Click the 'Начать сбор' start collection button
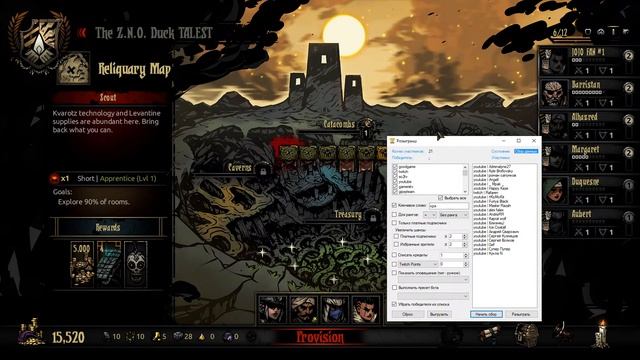Screen dimensions: 640x360 [486, 314]
